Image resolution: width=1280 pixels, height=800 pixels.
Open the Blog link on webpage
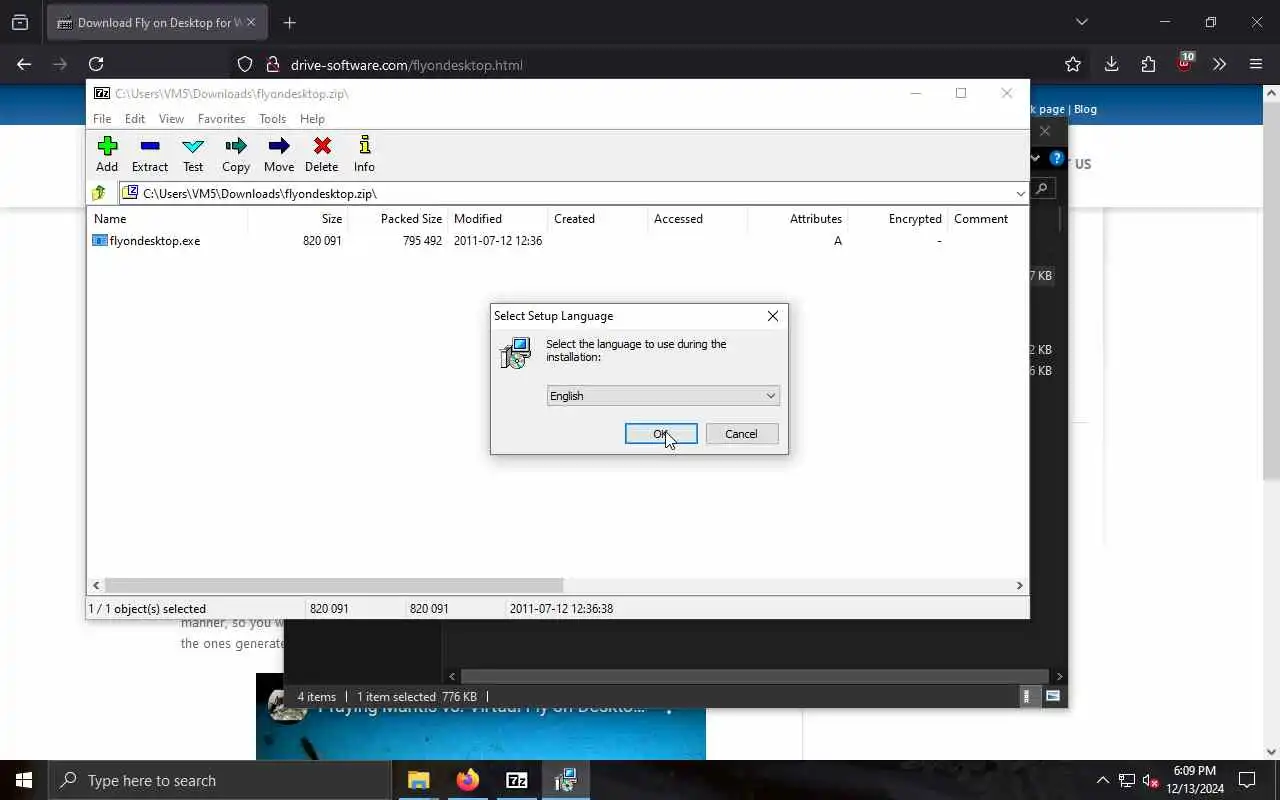tap(1085, 109)
